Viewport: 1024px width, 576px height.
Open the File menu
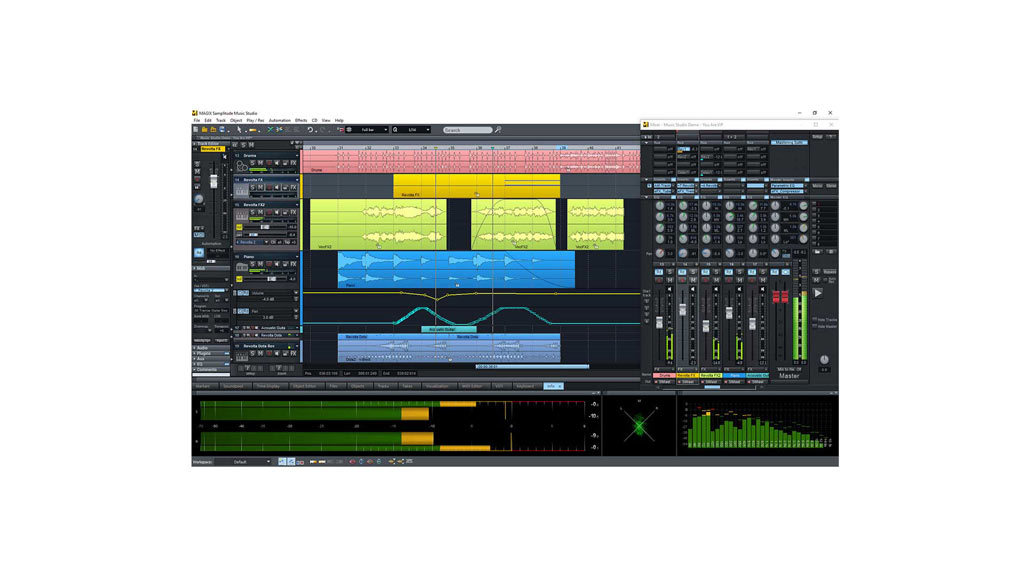point(197,121)
